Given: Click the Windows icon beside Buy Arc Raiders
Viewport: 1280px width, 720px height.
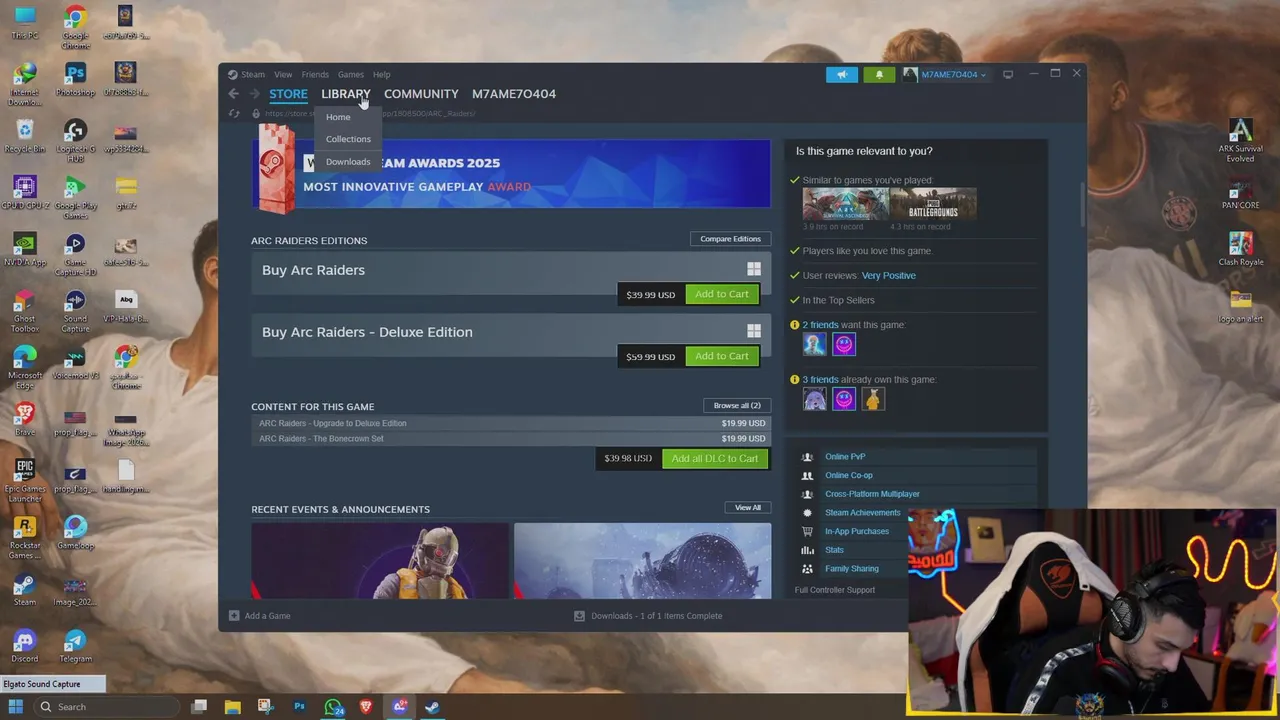Looking at the screenshot, I should click(754, 269).
